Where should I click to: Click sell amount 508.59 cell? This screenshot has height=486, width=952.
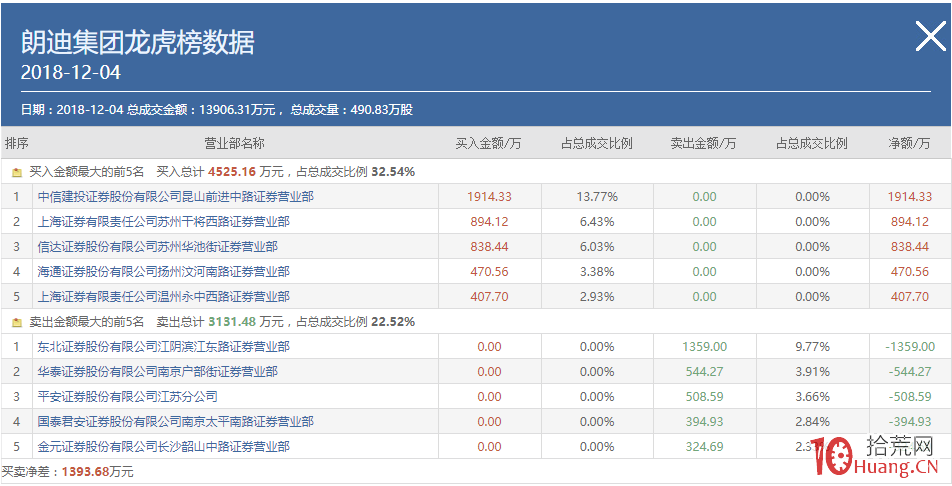point(704,397)
